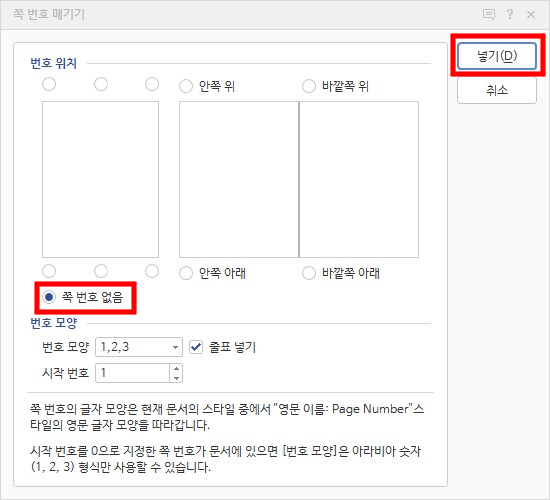Screen dimensions: 550x500
Task: Click the right facing-page preview thumbnail
Action: point(359,179)
